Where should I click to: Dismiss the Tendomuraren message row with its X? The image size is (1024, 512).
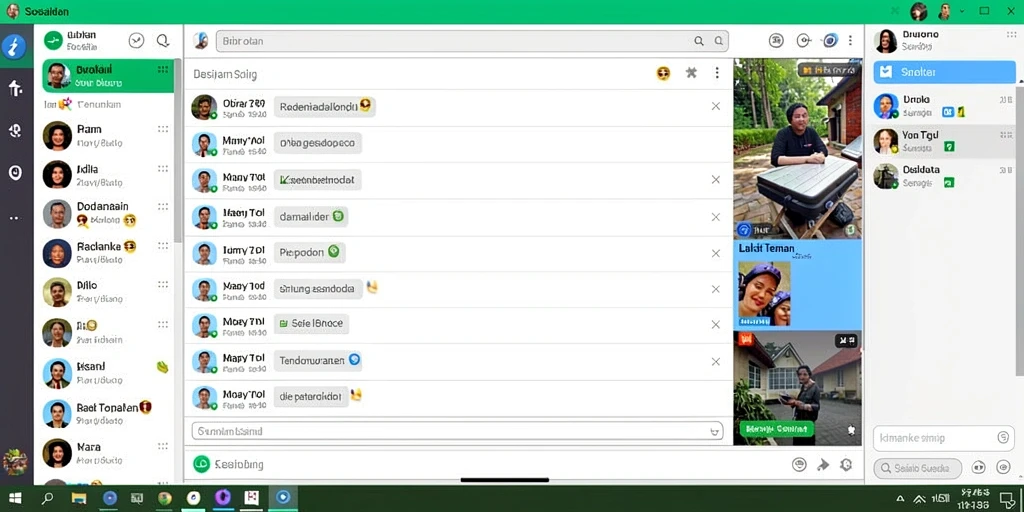716,361
